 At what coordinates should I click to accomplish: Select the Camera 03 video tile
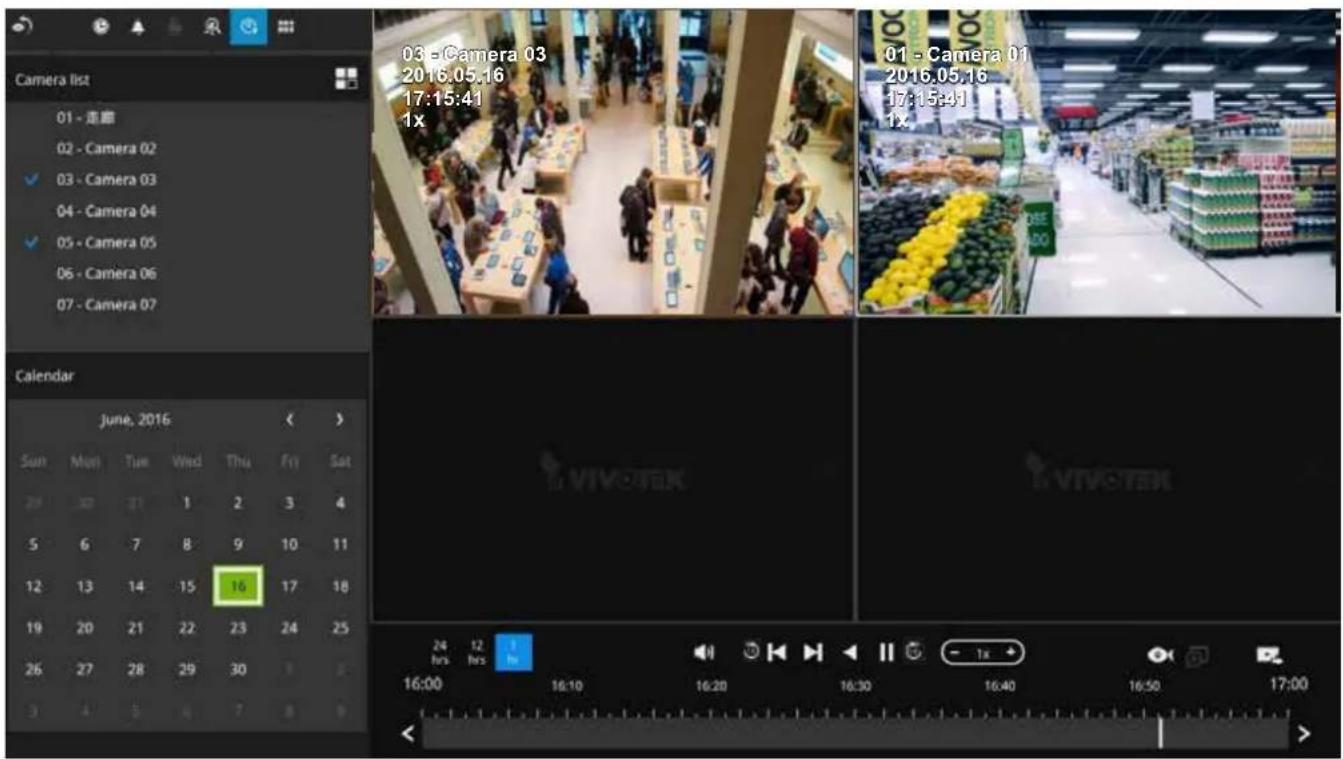[613, 162]
